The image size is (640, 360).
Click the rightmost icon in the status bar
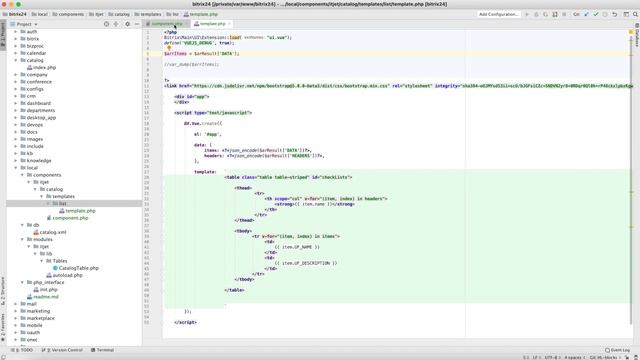[636, 357]
